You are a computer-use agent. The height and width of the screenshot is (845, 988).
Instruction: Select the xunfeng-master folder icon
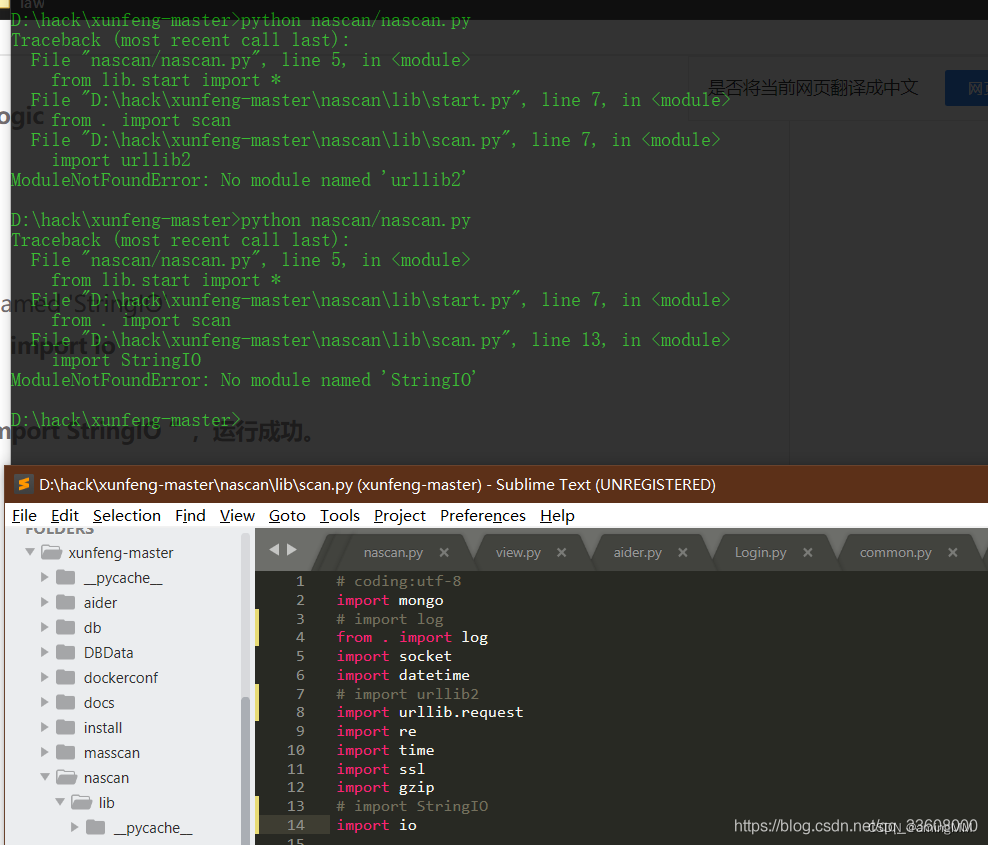[x=51, y=553]
